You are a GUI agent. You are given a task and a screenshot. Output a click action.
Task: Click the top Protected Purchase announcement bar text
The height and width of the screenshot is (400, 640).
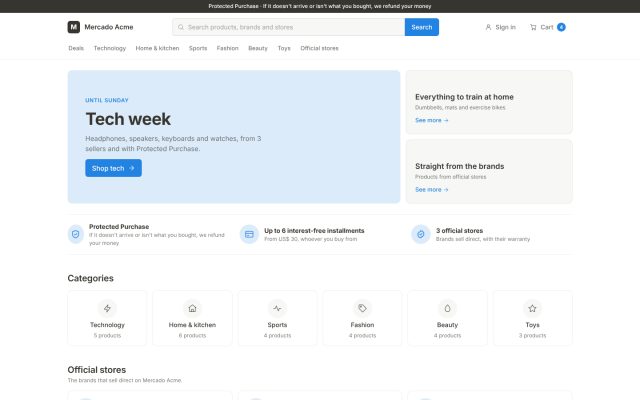pos(320,6)
